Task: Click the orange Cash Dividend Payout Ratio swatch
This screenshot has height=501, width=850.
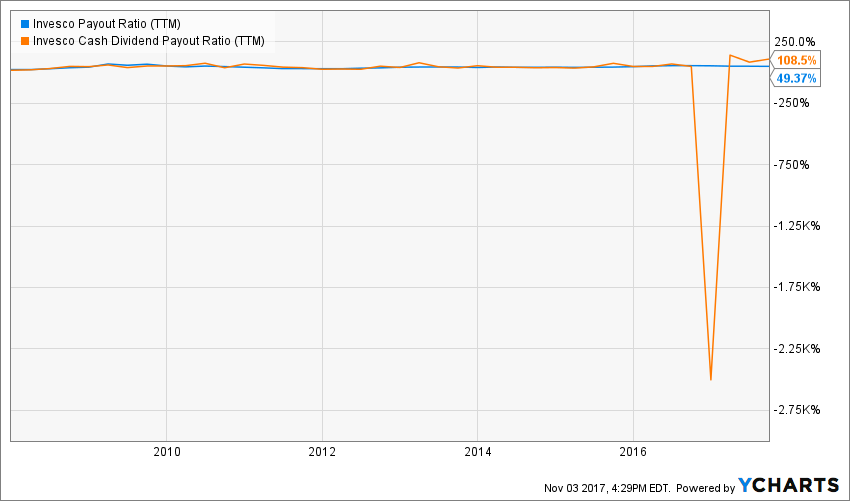Action: pos(24,41)
